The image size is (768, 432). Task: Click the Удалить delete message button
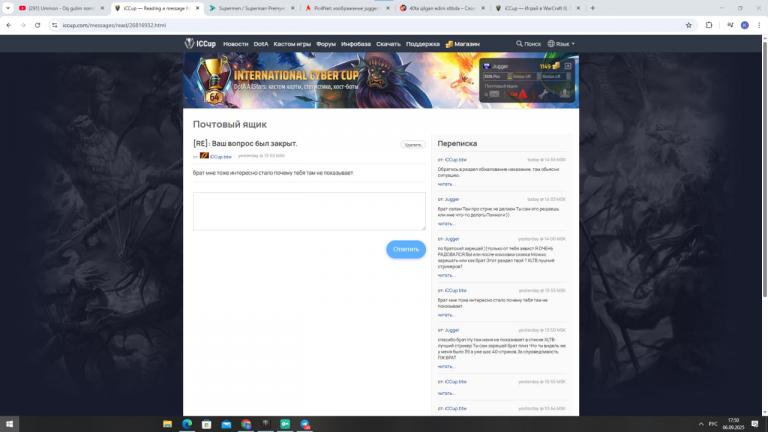413,144
